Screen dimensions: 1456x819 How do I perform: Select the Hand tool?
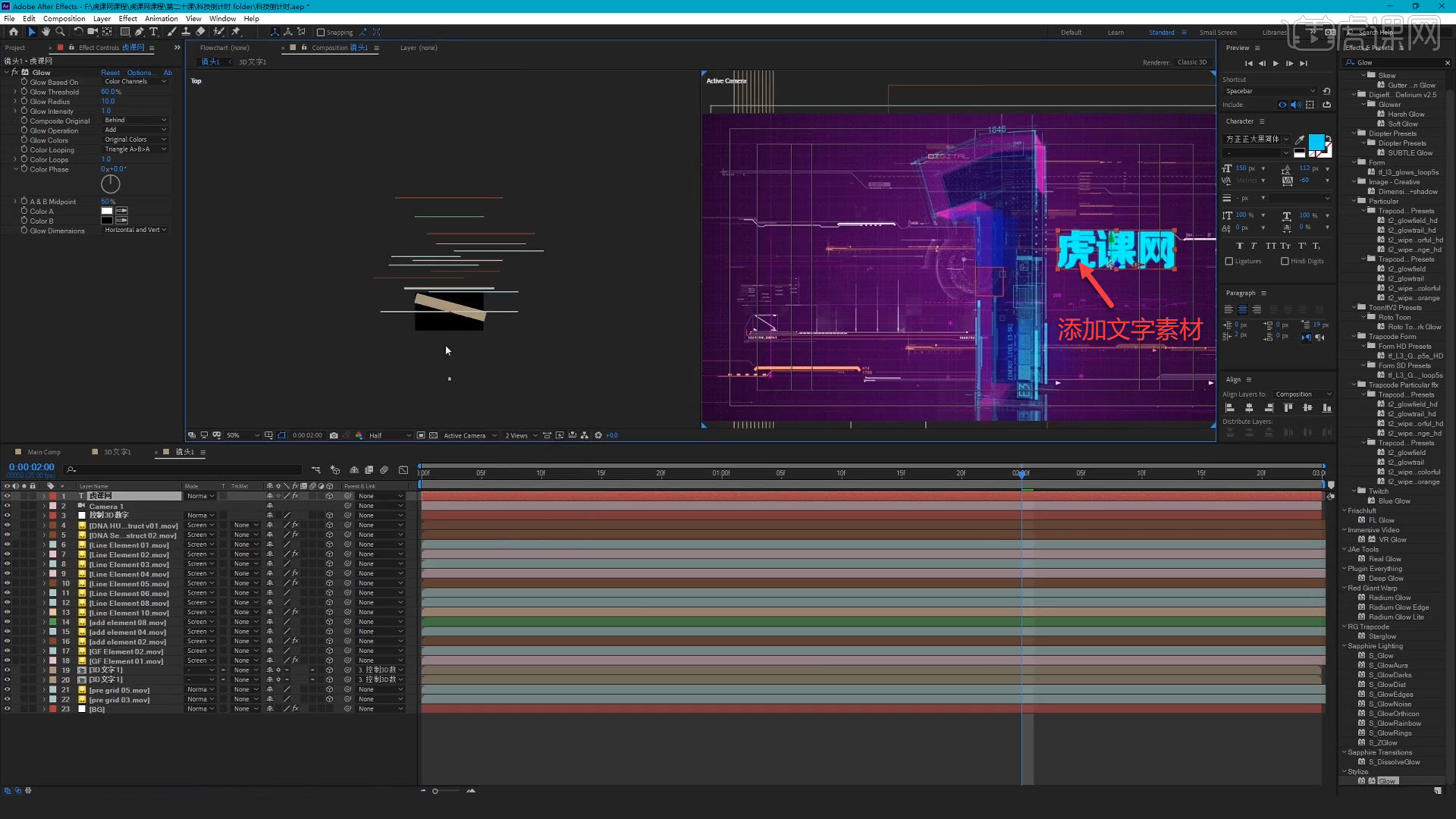coord(45,32)
